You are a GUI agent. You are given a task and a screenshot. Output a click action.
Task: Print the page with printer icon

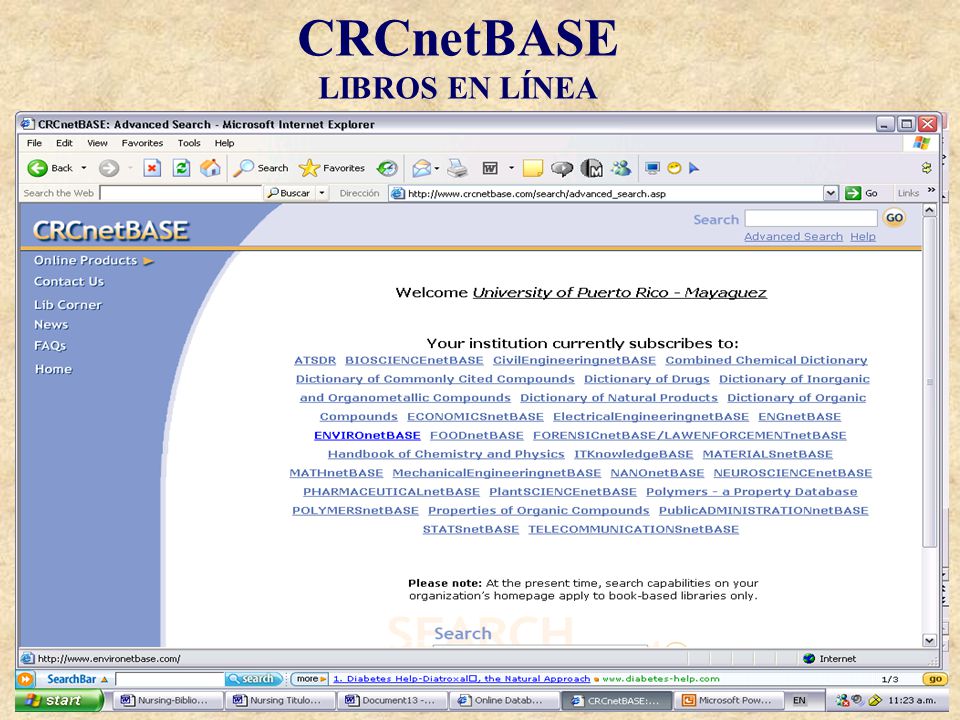click(457, 168)
